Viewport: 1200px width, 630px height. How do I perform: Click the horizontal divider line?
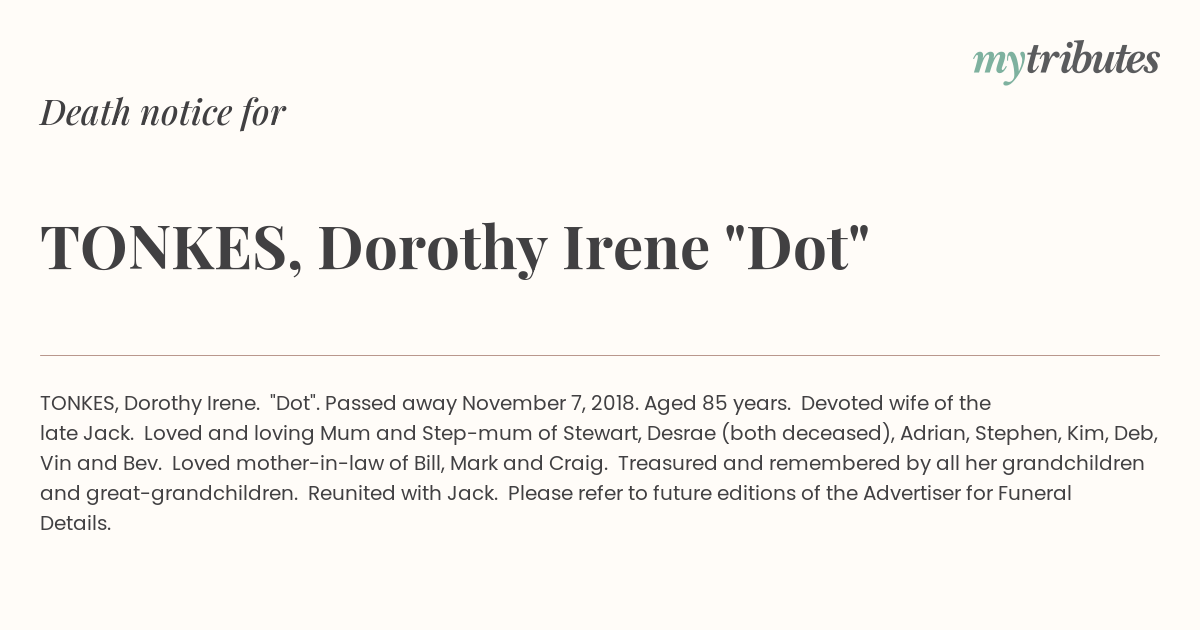pos(600,355)
